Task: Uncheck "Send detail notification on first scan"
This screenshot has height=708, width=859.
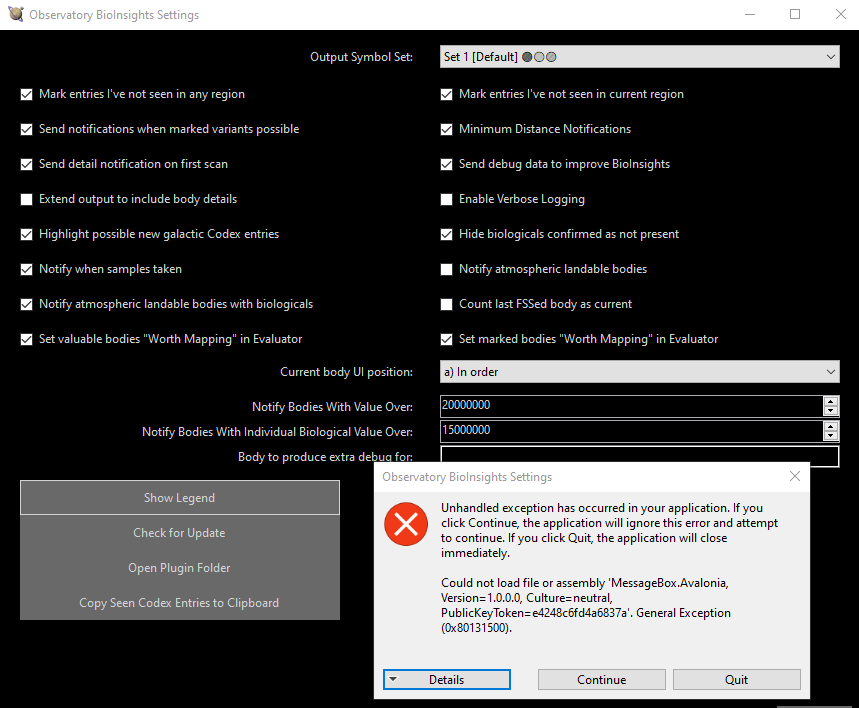Action: pos(26,164)
